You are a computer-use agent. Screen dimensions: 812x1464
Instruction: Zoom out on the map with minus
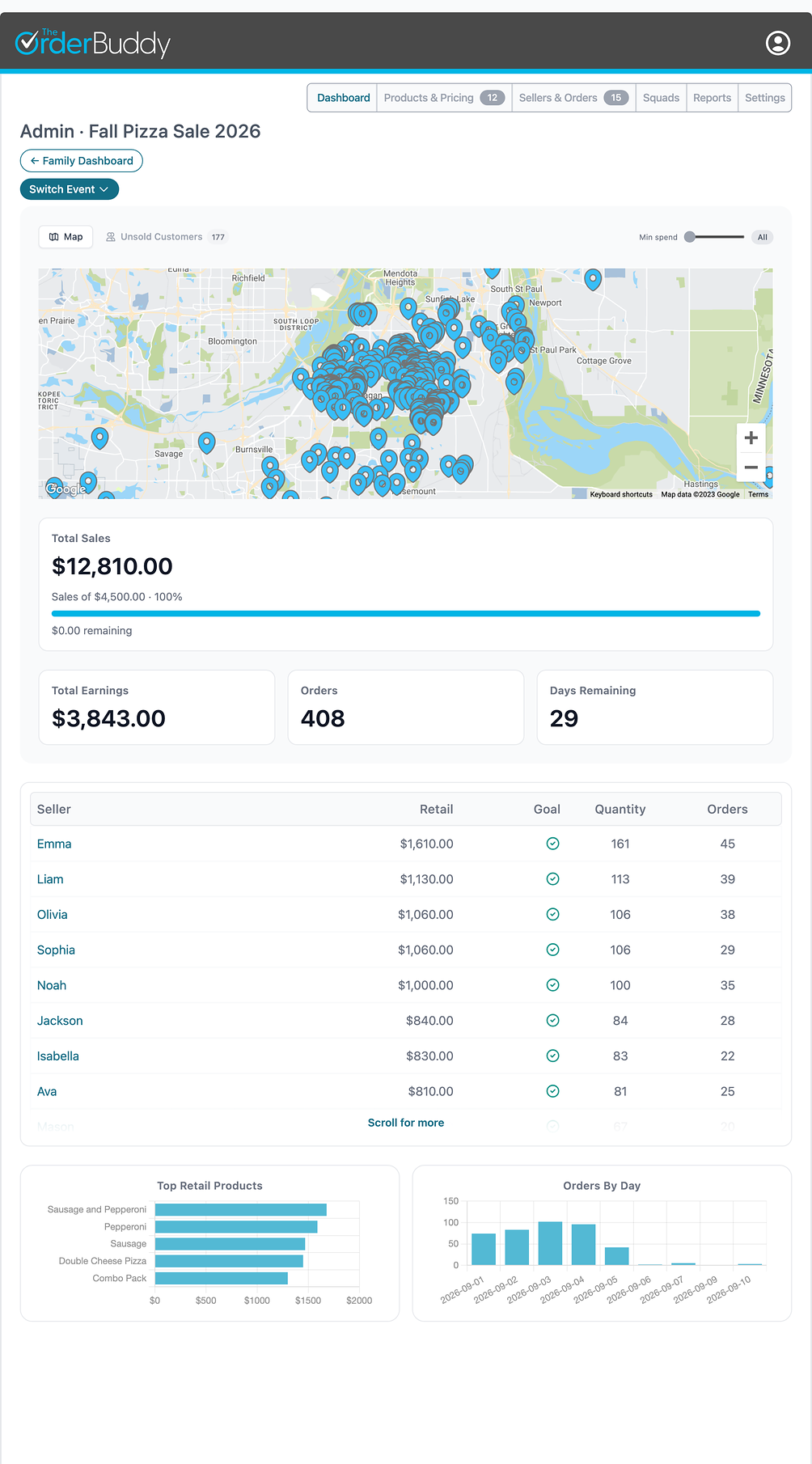click(751, 468)
